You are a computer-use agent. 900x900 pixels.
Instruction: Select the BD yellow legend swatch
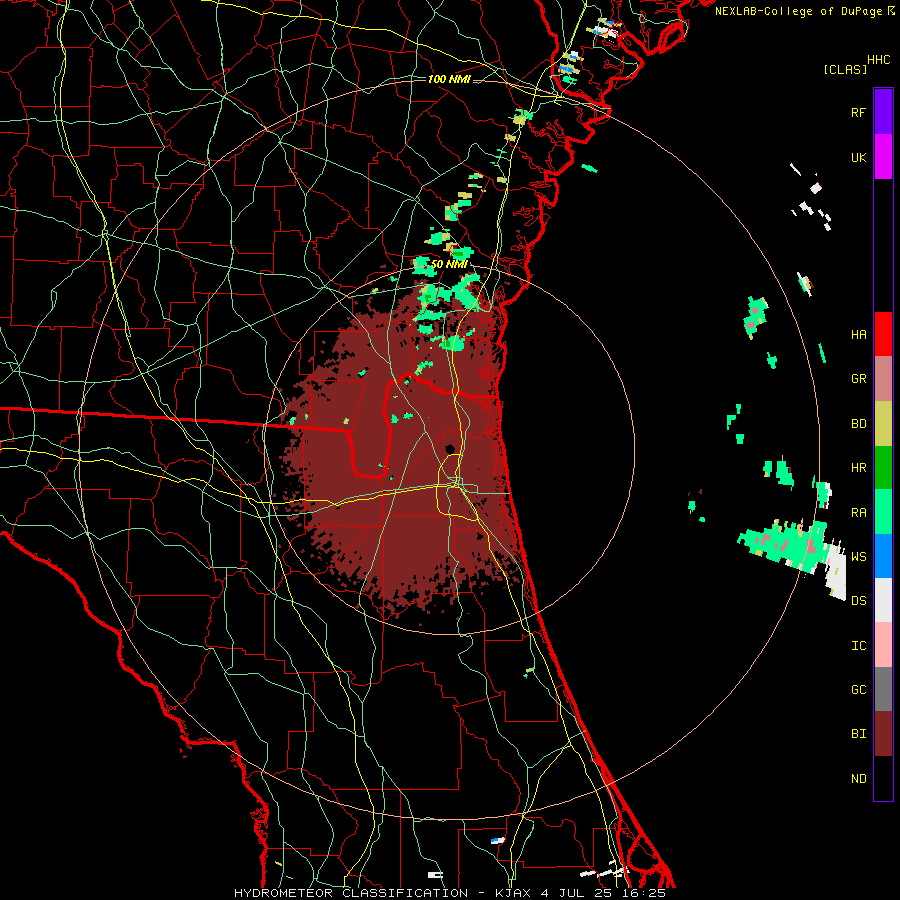pos(883,424)
